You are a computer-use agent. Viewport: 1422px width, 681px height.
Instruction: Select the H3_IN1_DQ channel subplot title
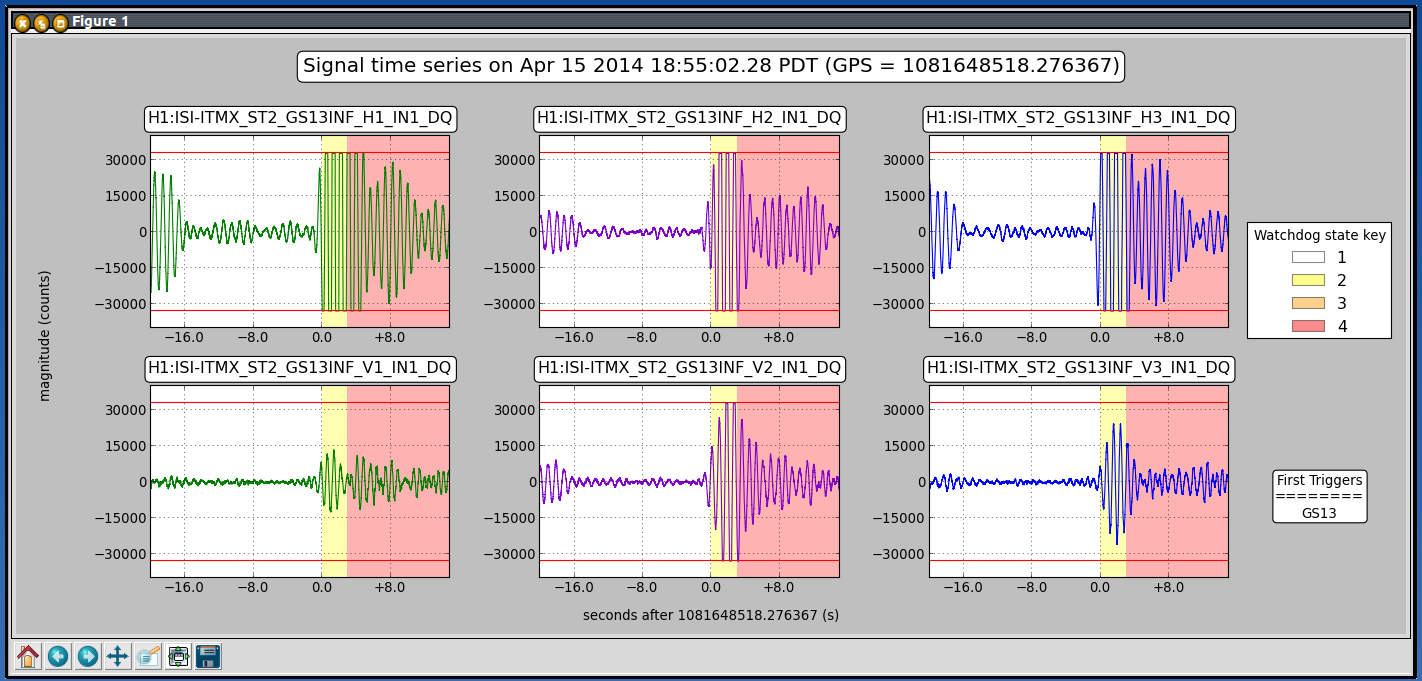coord(1078,118)
